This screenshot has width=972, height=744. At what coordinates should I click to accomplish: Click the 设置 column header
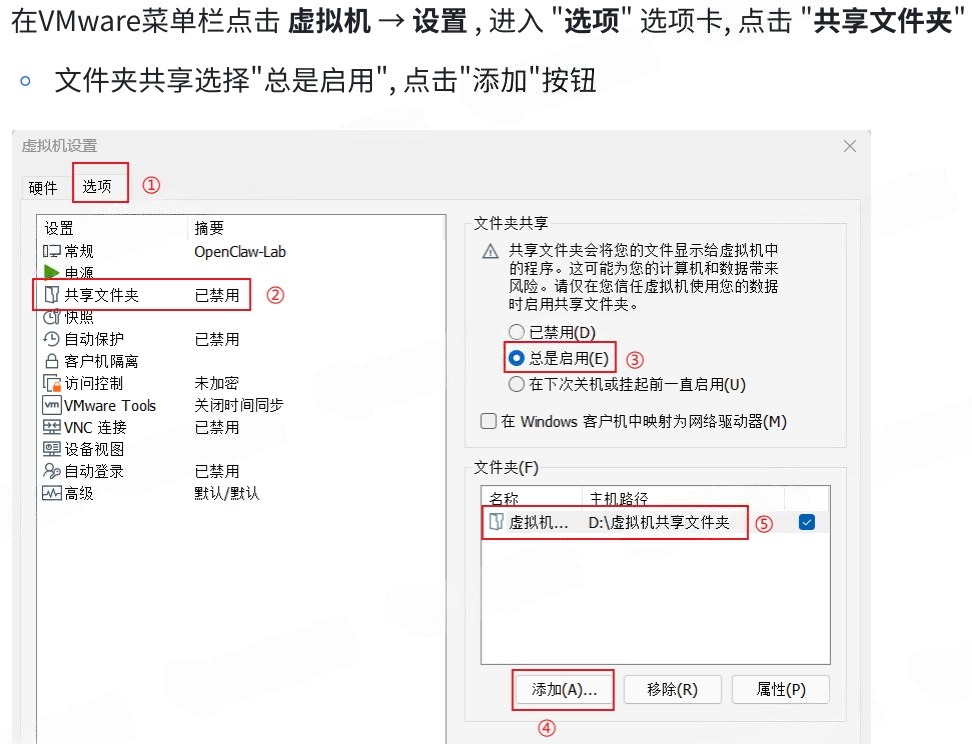[112, 228]
